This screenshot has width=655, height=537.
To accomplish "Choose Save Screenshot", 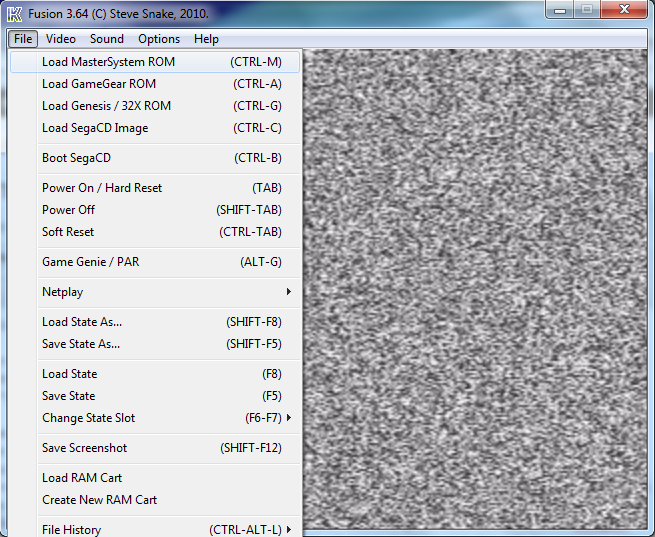I will (x=155, y=448).
